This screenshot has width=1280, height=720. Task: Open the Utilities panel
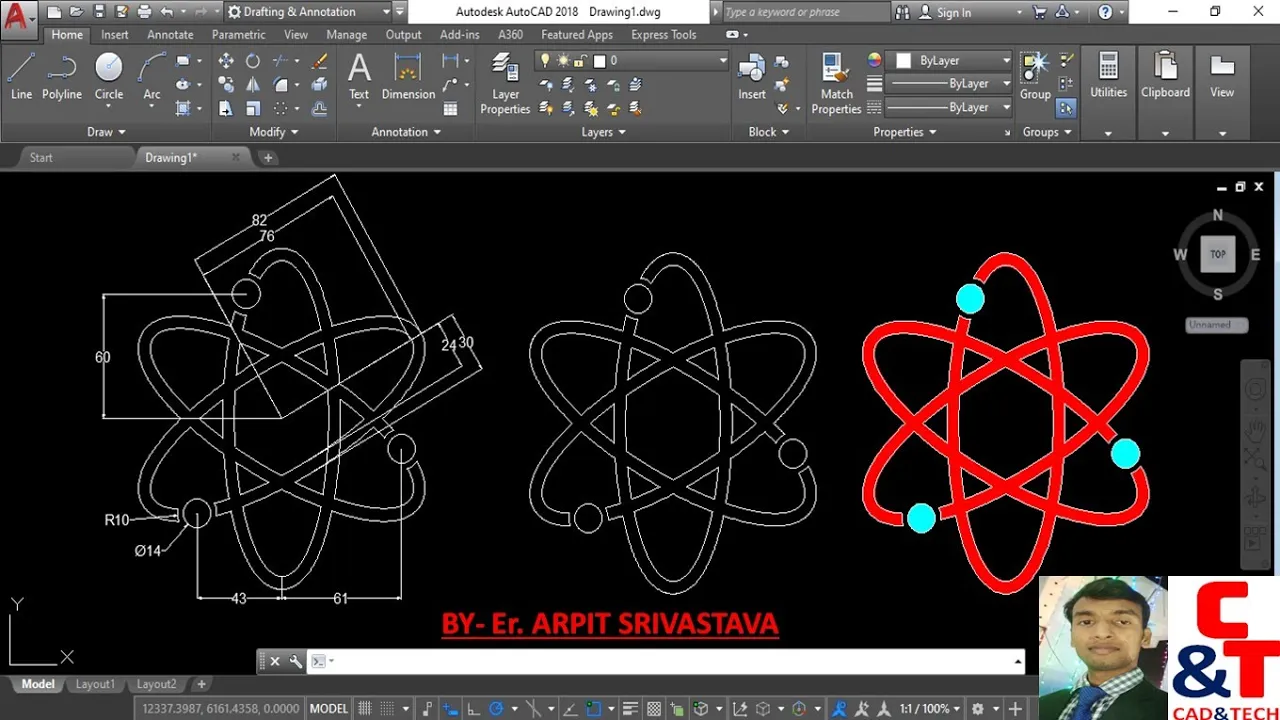[1108, 94]
